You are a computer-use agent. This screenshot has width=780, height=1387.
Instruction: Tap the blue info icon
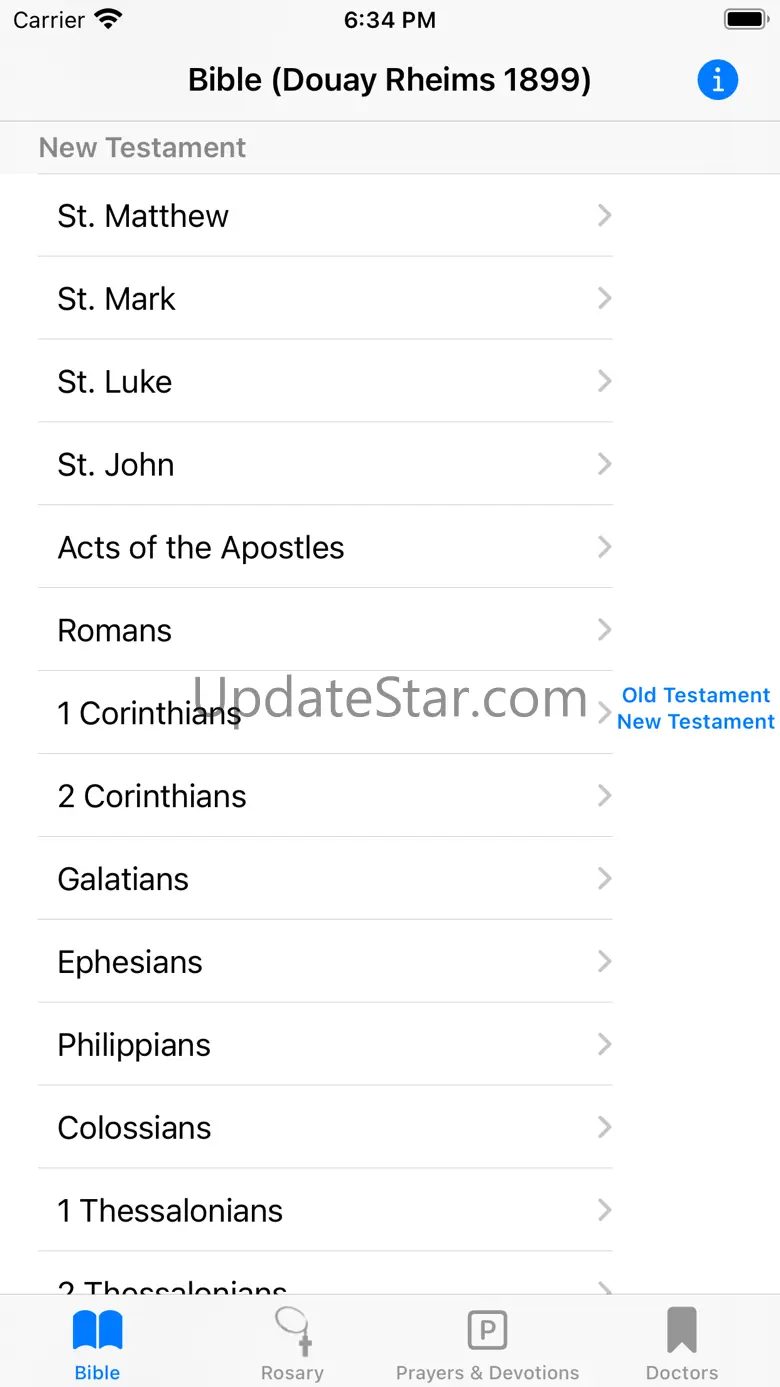pyautogui.click(x=717, y=80)
